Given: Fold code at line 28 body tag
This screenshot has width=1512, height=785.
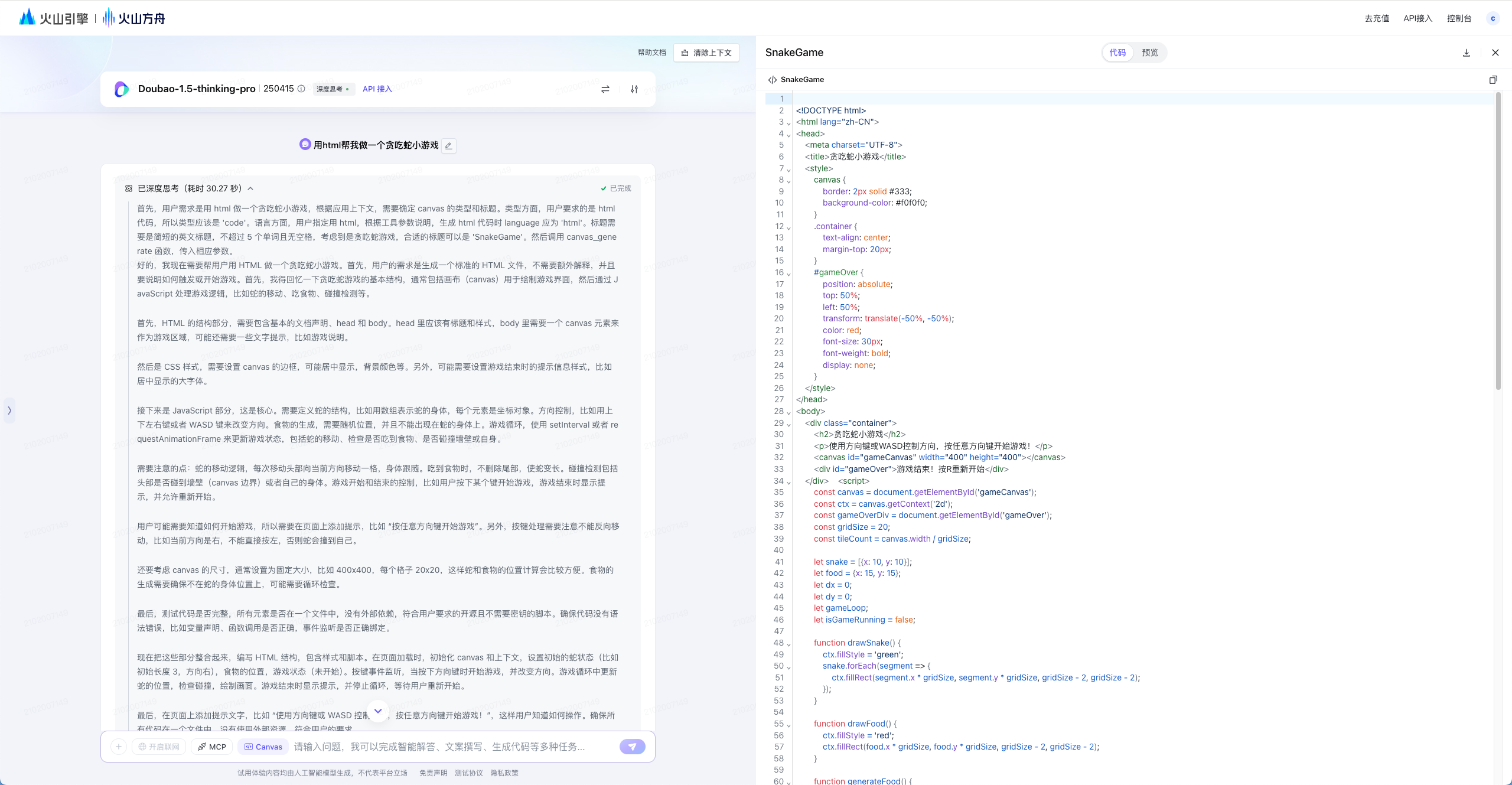Looking at the screenshot, I should [x=789, y=412].
